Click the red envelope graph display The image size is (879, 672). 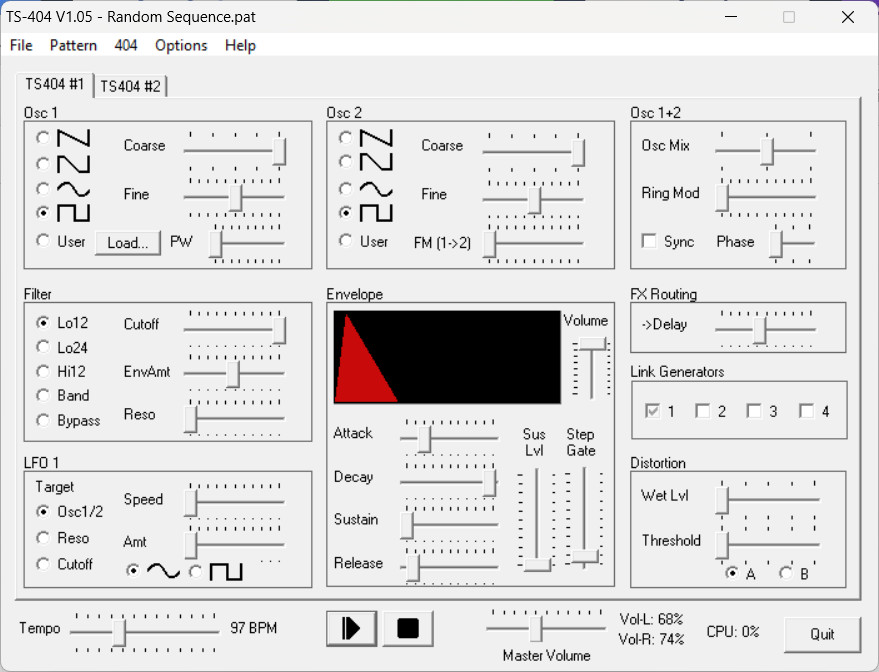point(447,358)
